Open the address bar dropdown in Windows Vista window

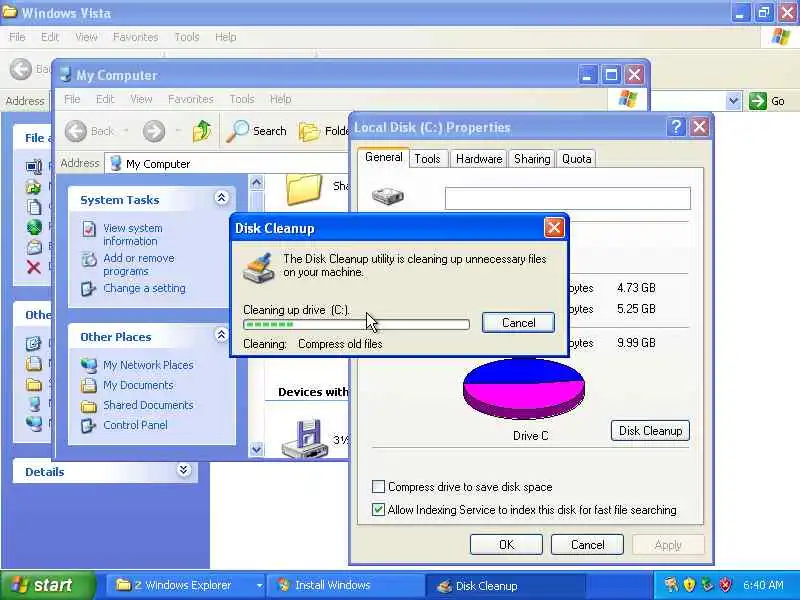click(x=733, y=101)
